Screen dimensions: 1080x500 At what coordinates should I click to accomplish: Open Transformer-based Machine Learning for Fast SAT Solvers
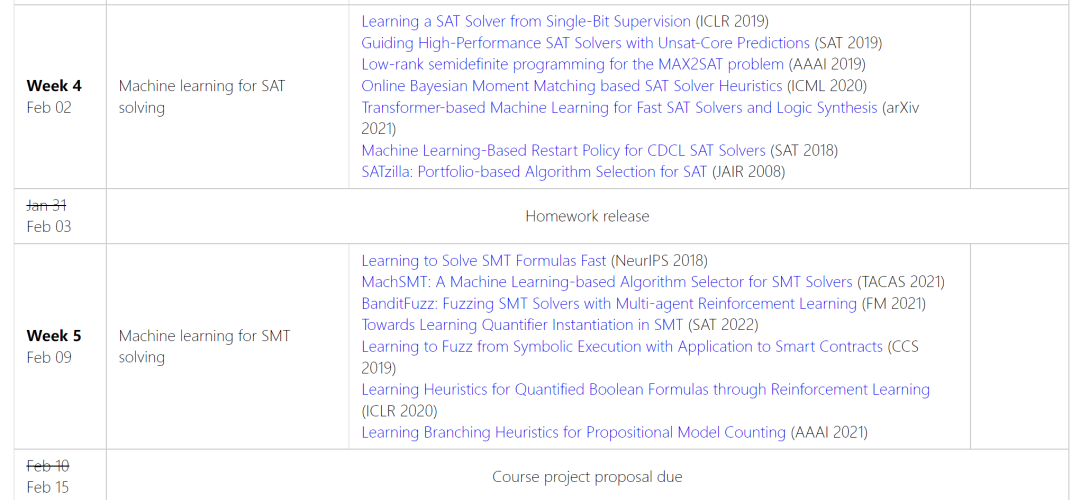click(x=619, y=107)
